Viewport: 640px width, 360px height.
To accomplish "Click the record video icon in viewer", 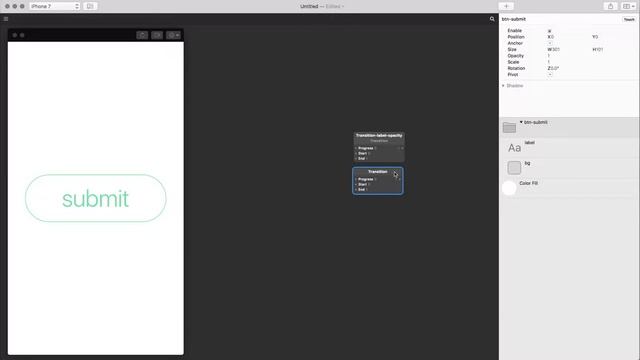I will pyautogui.click(x=157, y=35).
